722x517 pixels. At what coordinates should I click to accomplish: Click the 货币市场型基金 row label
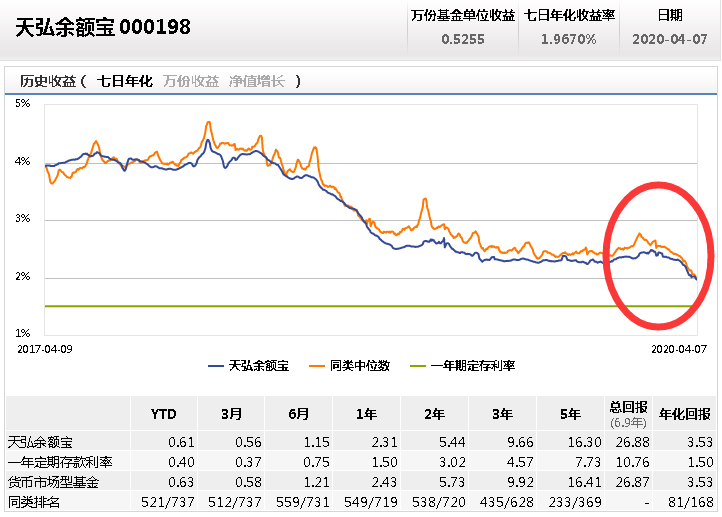coord(53,482)
